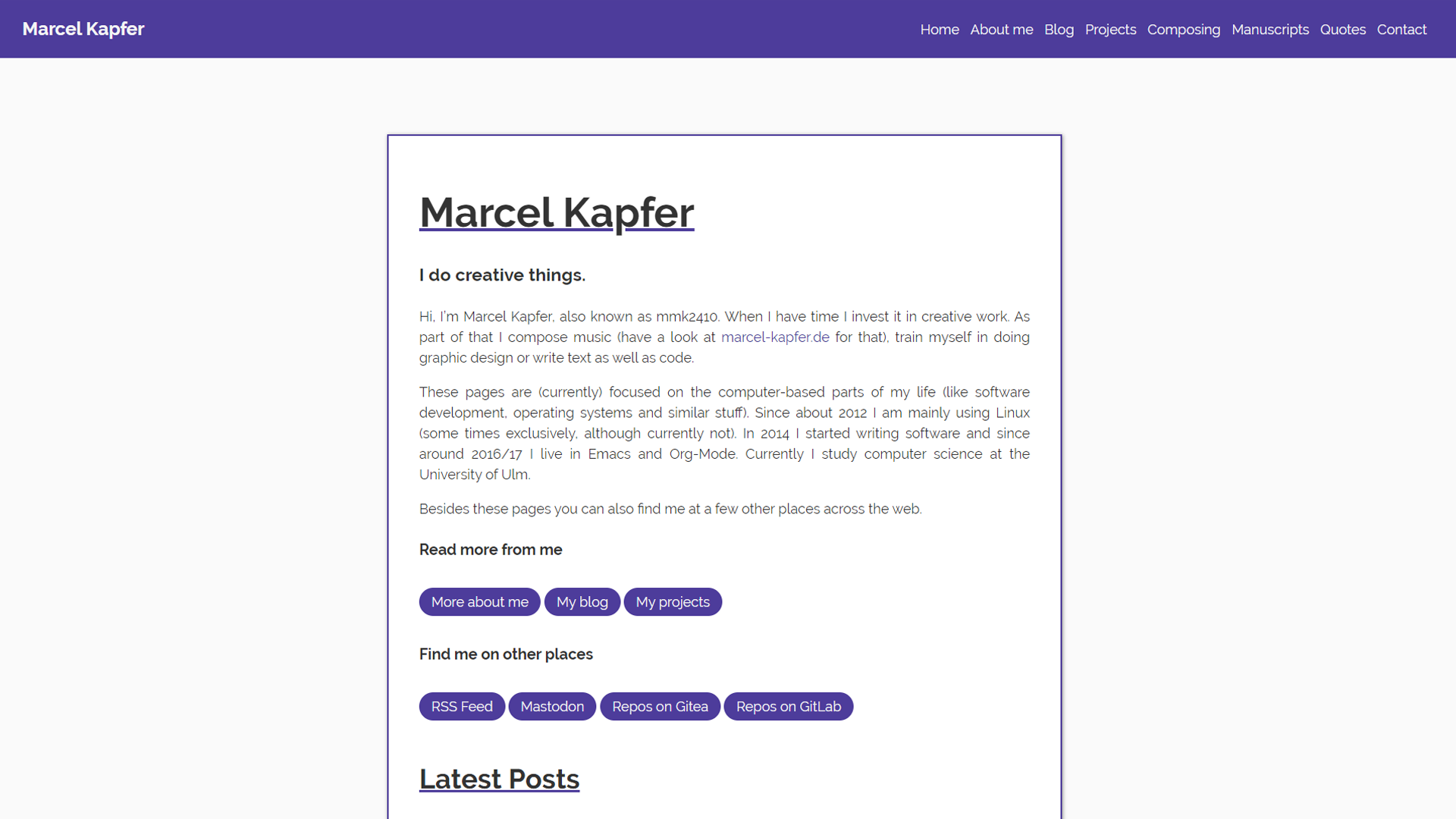Expand the Latest Posts section
The width and height of the screenshot is (1456, 819).
click(499, 778)
